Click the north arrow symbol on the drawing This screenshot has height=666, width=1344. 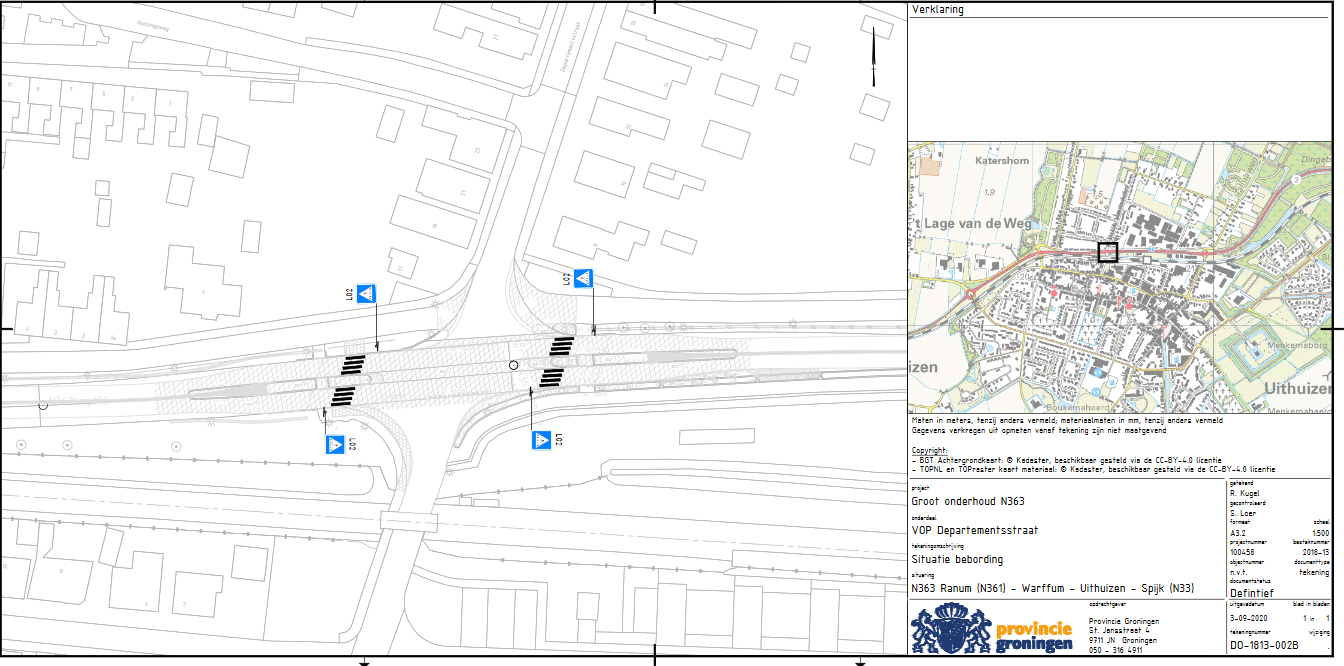pos(874,57)
